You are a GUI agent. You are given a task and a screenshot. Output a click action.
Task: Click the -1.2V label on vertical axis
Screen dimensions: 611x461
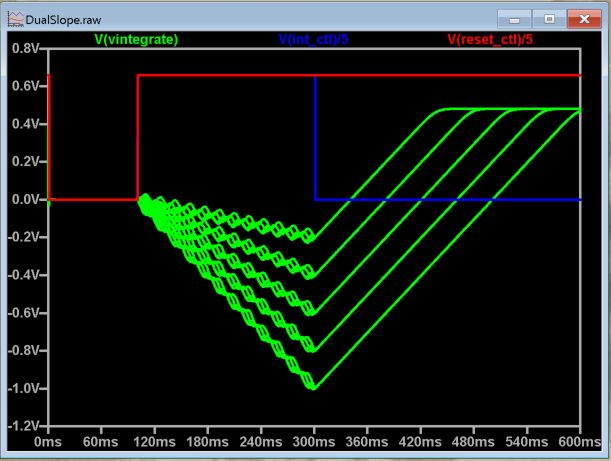point(22,426)
